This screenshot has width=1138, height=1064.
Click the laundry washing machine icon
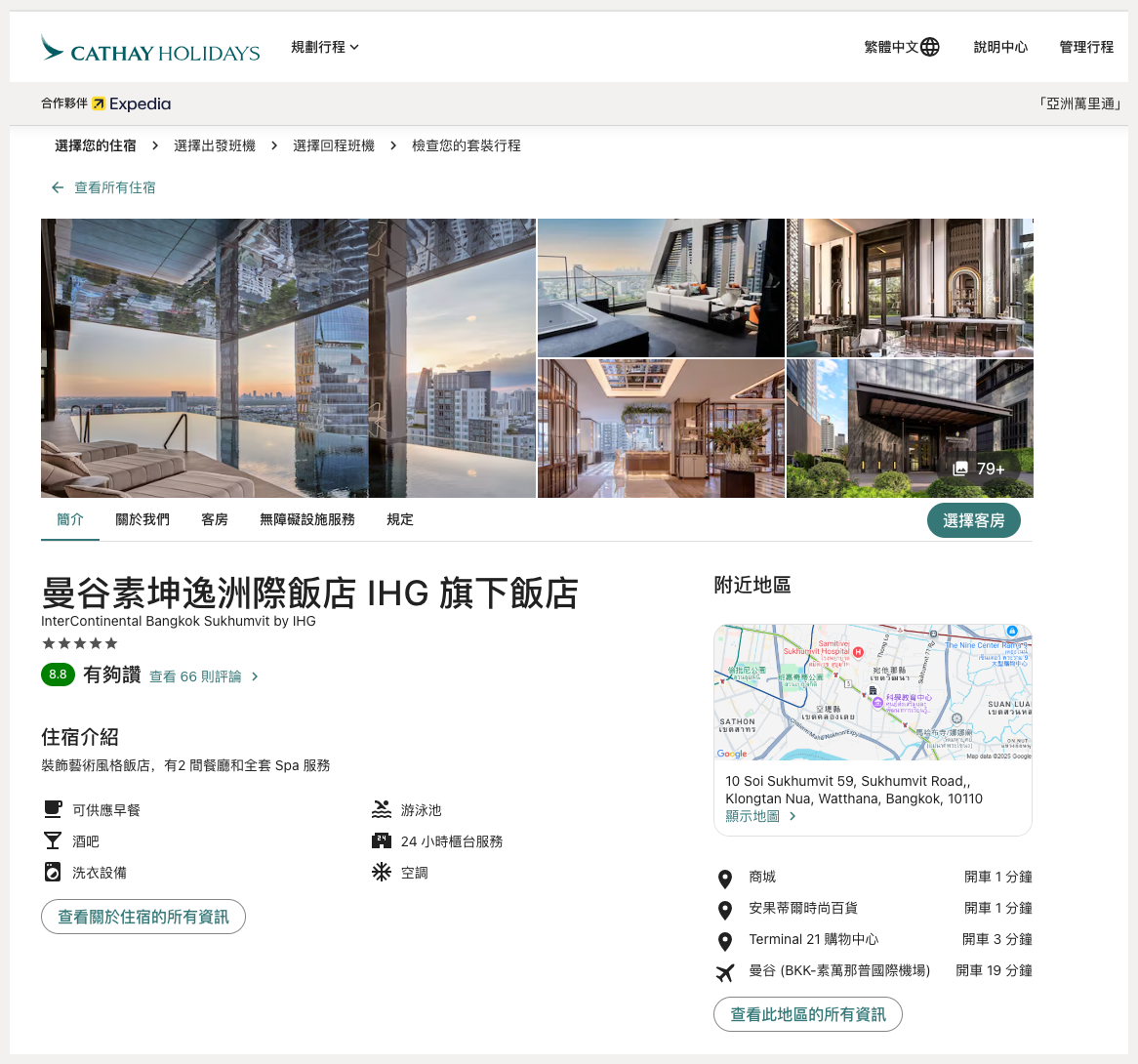click(x=53, y=872)
